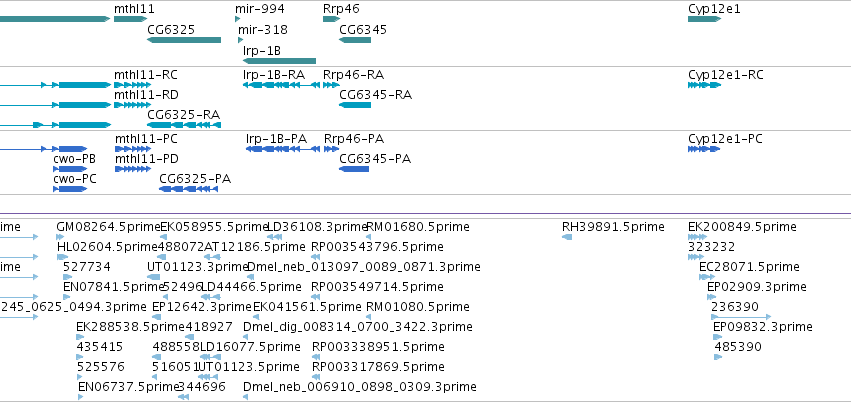The width and height of the screenshot is (851, 402).
Task: Click the CG6325 gene feature bar
Action: 184,40
